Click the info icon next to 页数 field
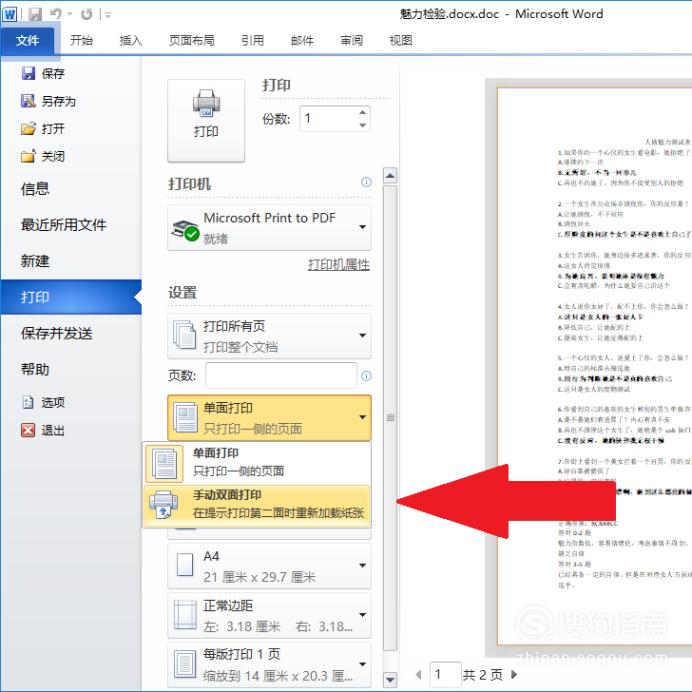 (366, 376)
